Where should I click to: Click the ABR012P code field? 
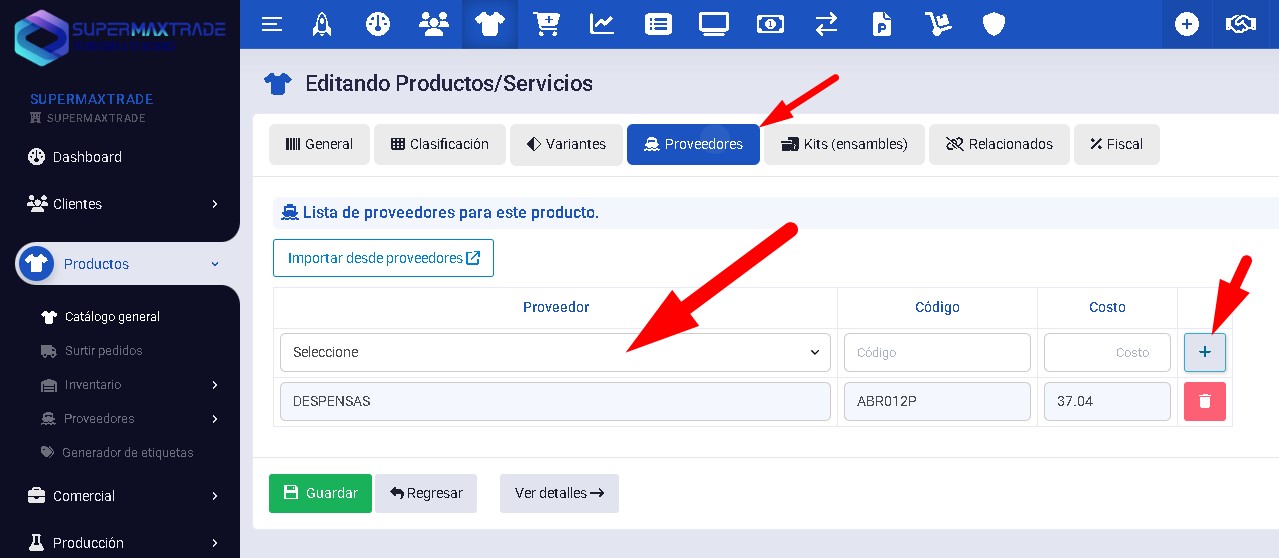click(937, 401)
